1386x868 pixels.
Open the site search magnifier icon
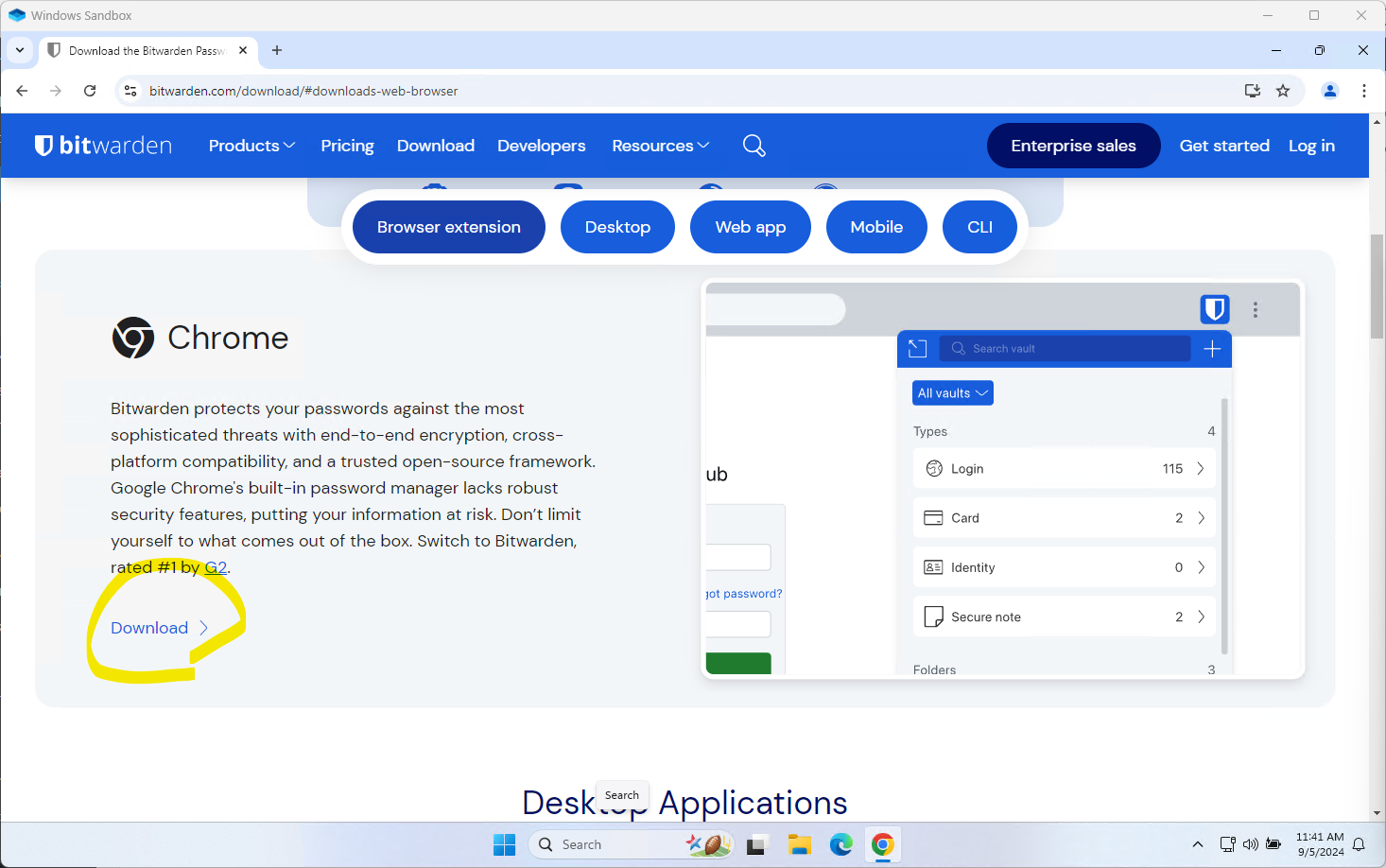(754, 146)
